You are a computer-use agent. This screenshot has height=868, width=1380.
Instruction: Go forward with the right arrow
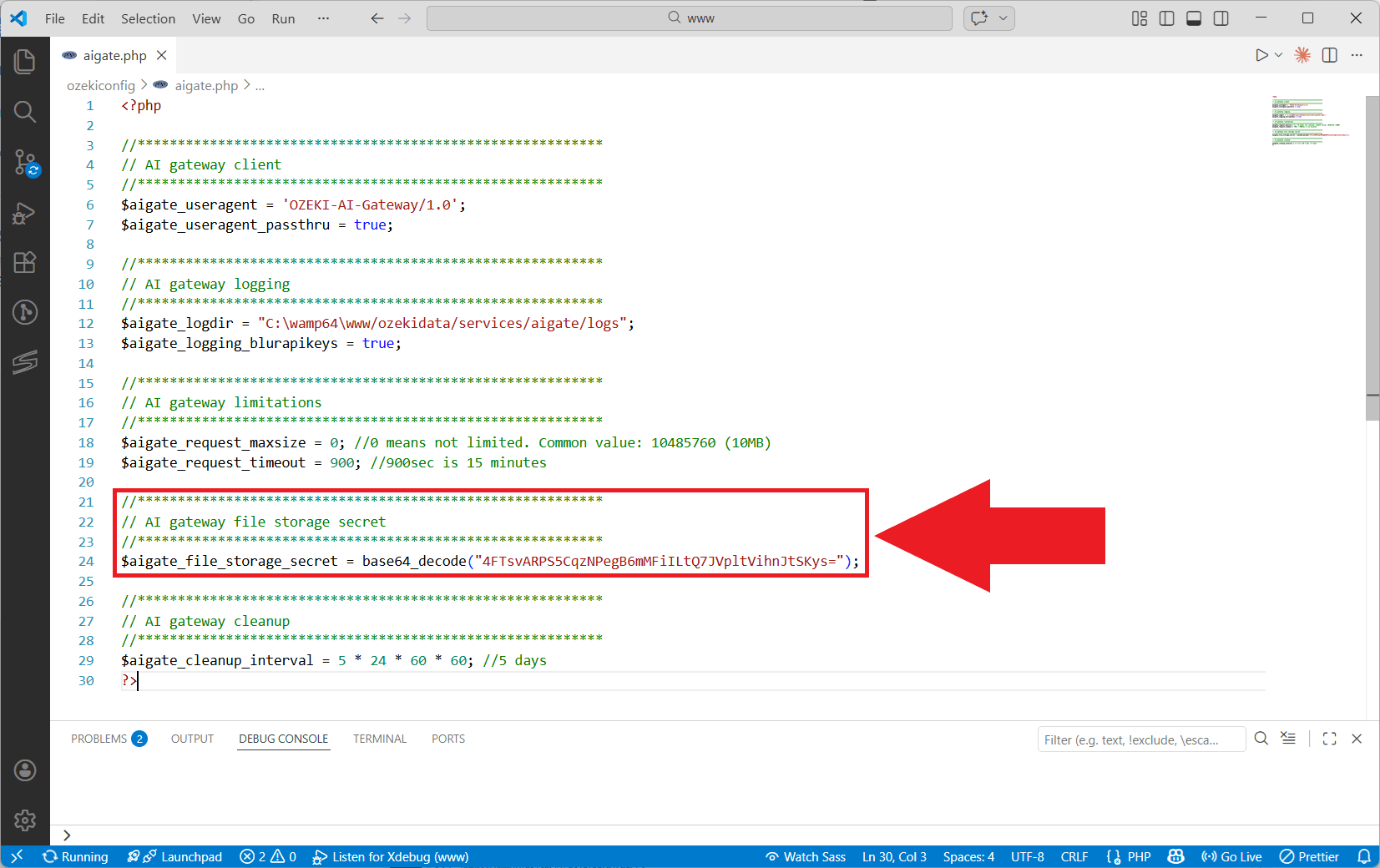tap(405, 18)
